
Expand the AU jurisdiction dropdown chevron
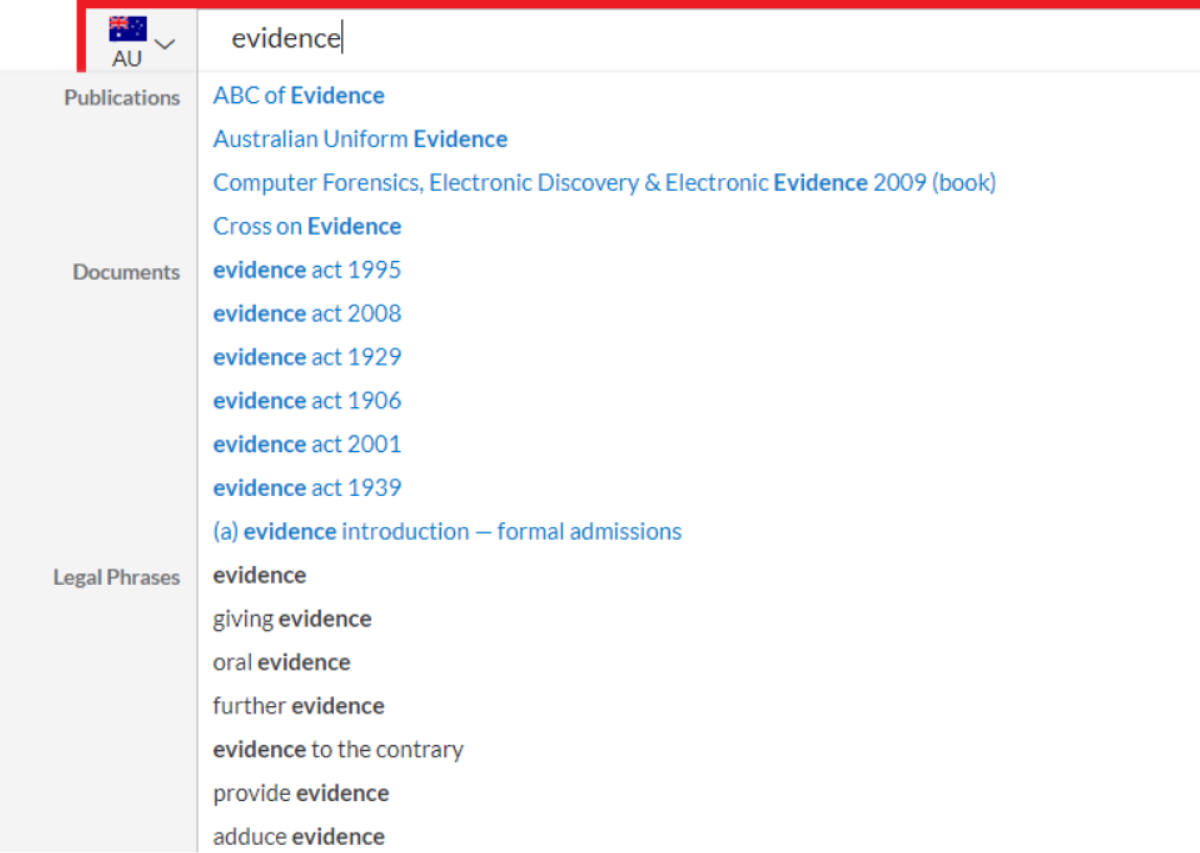[166, 43]
